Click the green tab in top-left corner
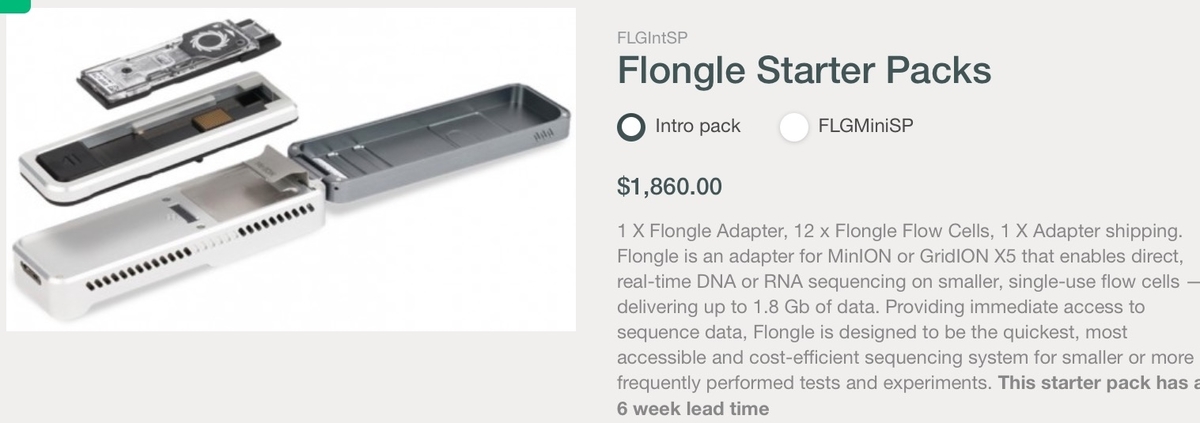Screen dimensions: 1200x423 pos(14,5)
